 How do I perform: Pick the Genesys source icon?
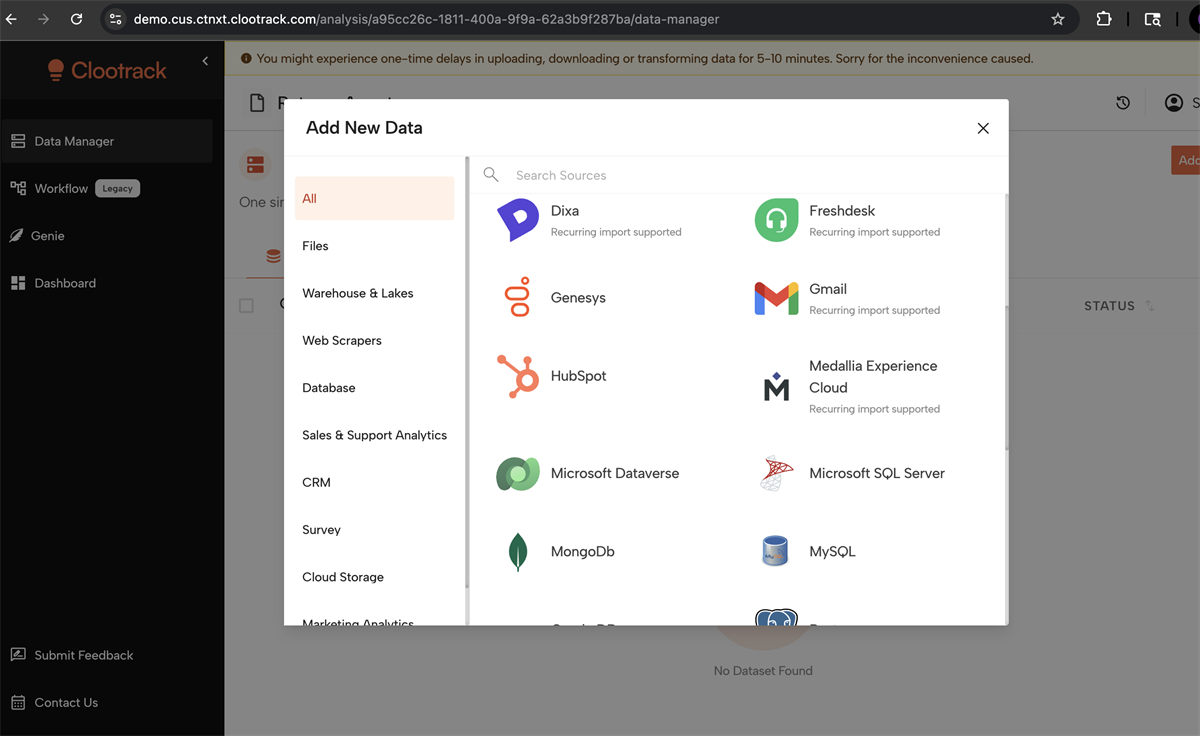coord(517,298)
